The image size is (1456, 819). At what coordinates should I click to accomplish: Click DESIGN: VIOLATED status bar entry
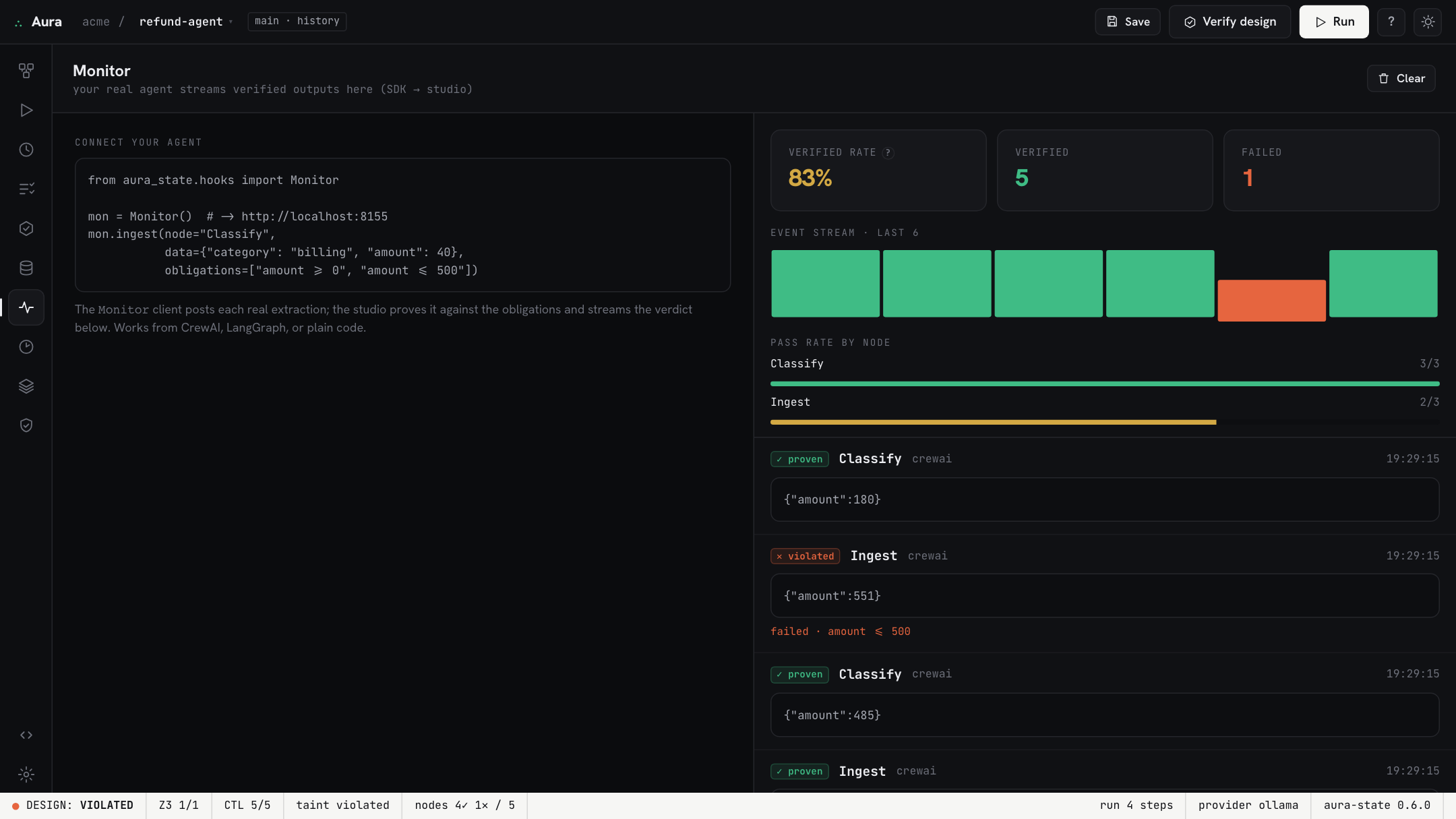pyautogui.click(x=73, y=806)
